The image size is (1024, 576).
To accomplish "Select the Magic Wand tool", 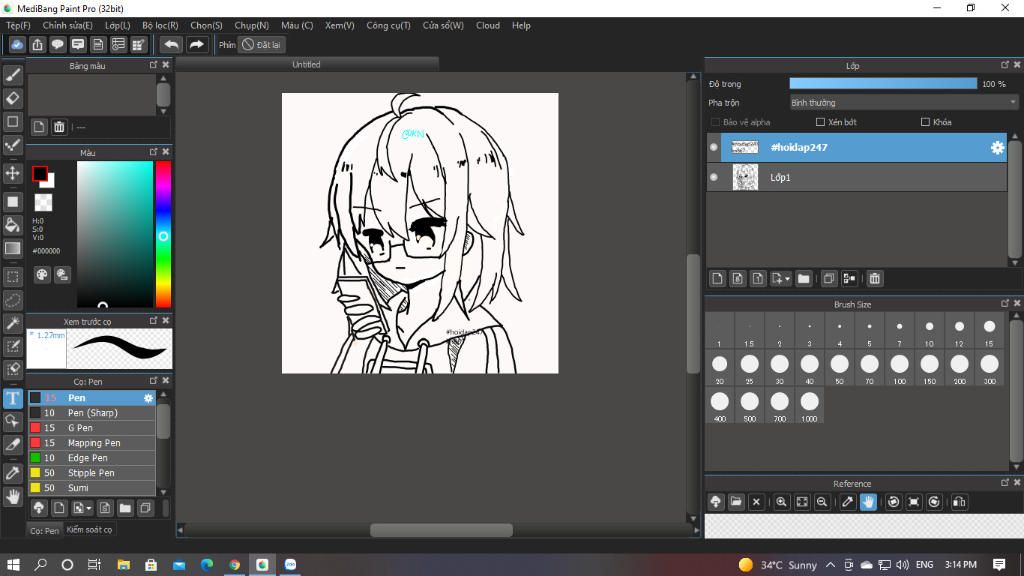I will click(12, 323).
